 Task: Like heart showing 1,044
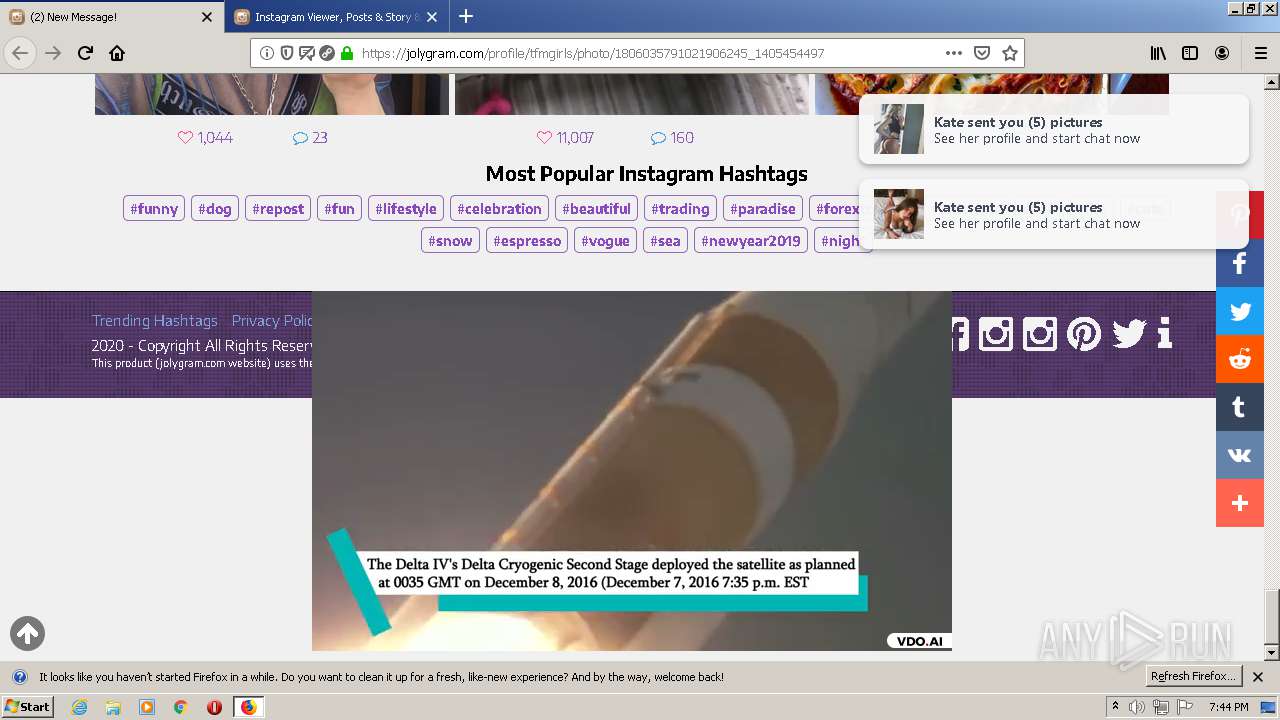coord(185,138)
